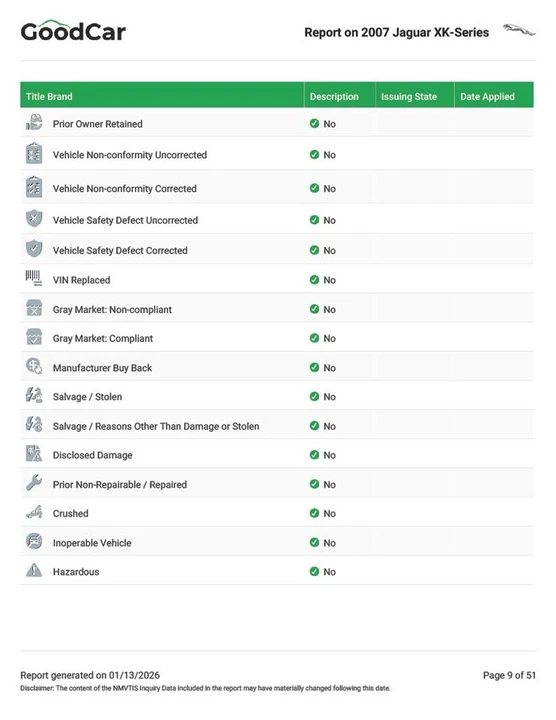Click the Non-conformity Corrected clipboard icon

[x=34, y=187]
